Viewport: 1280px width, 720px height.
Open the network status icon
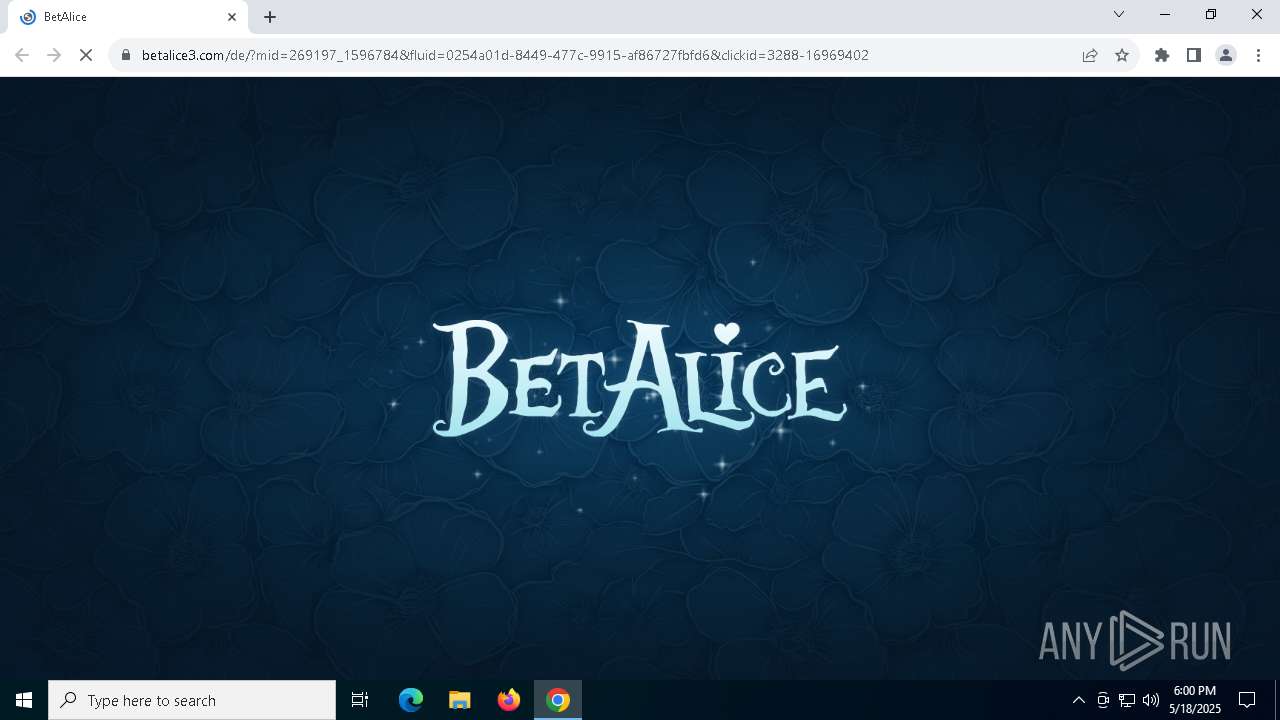(1127, 700)
